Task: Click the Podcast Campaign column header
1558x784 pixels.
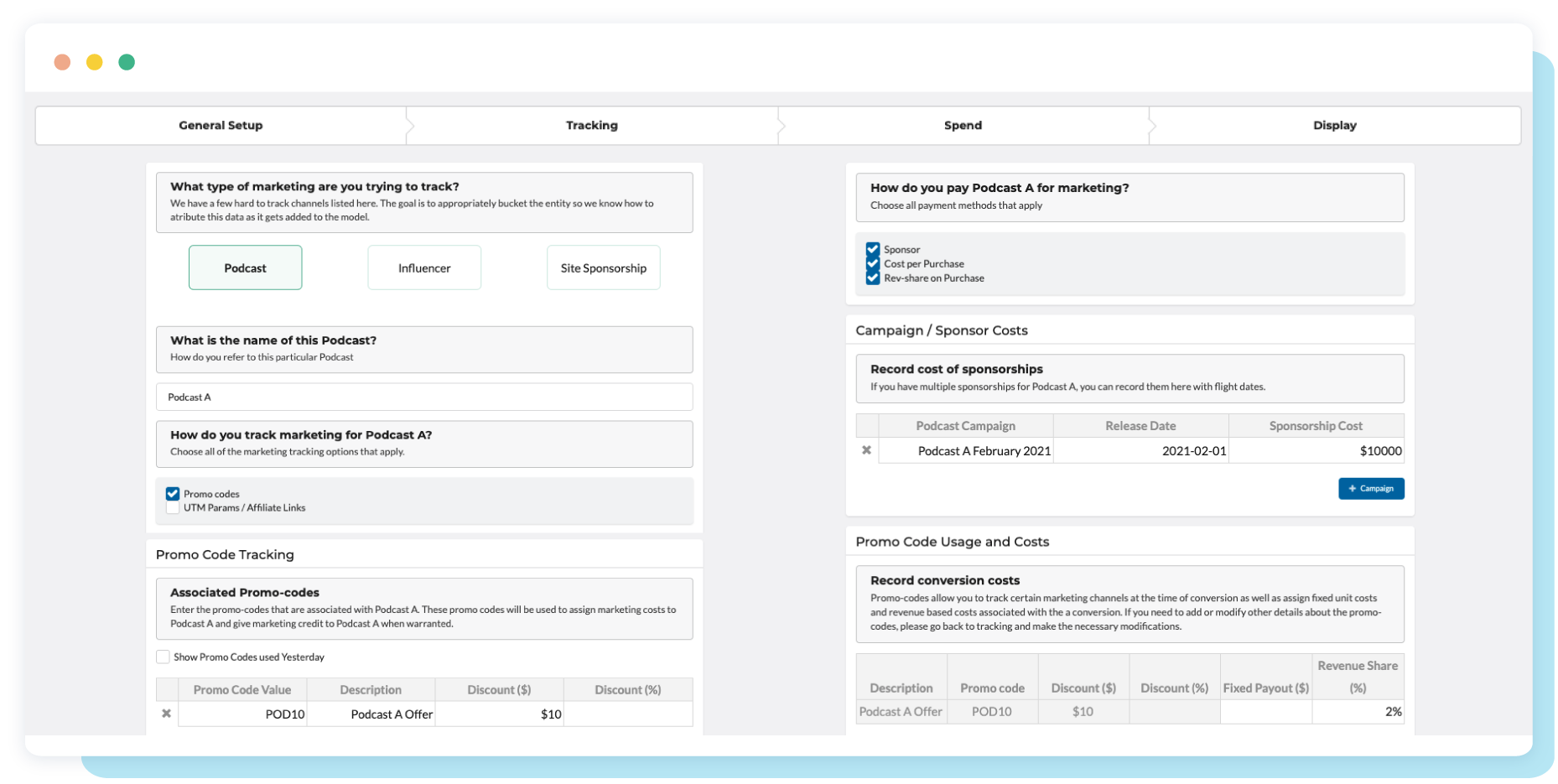Action: pos(966,425)
